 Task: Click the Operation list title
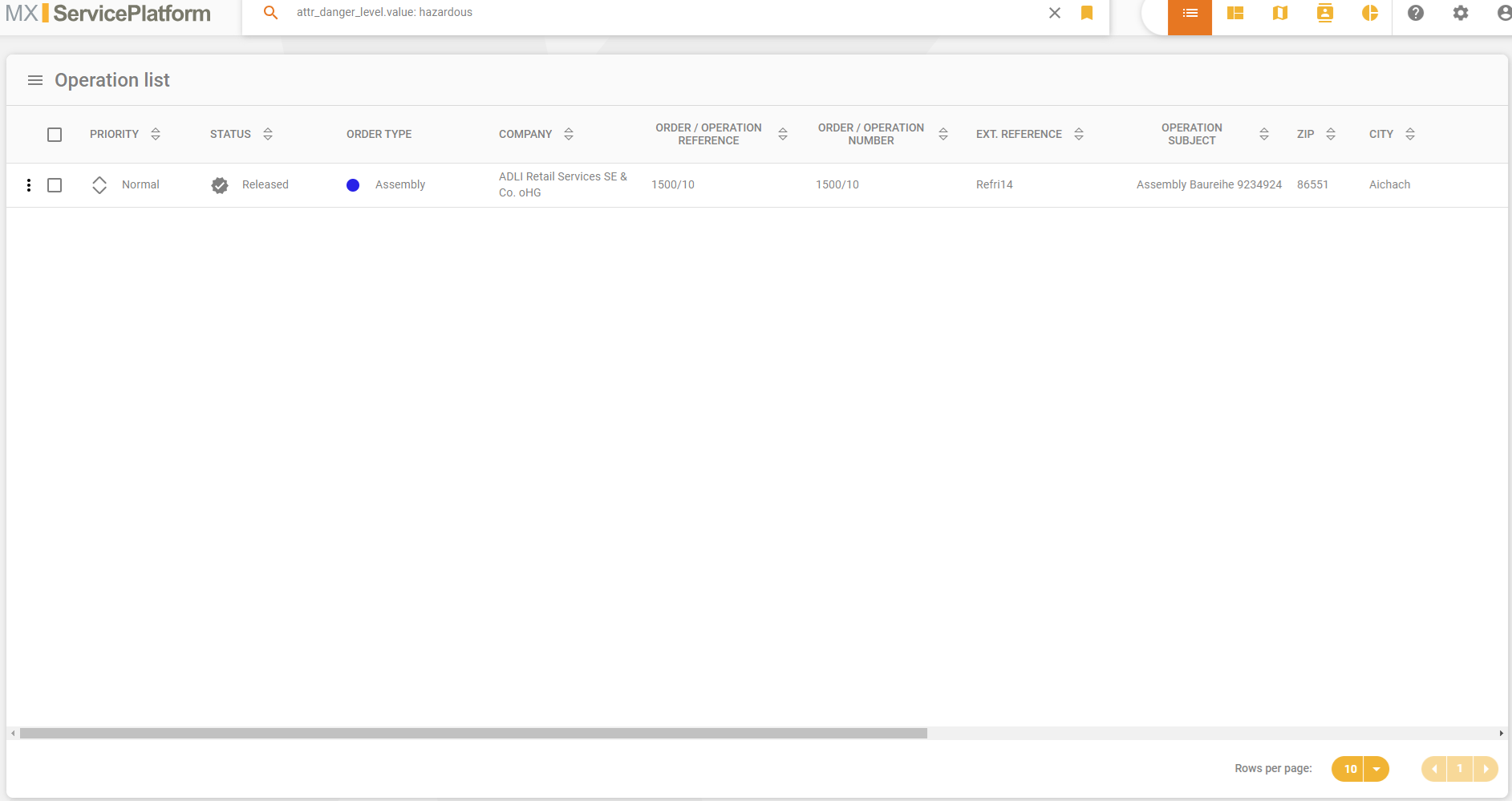coord(112,80)
